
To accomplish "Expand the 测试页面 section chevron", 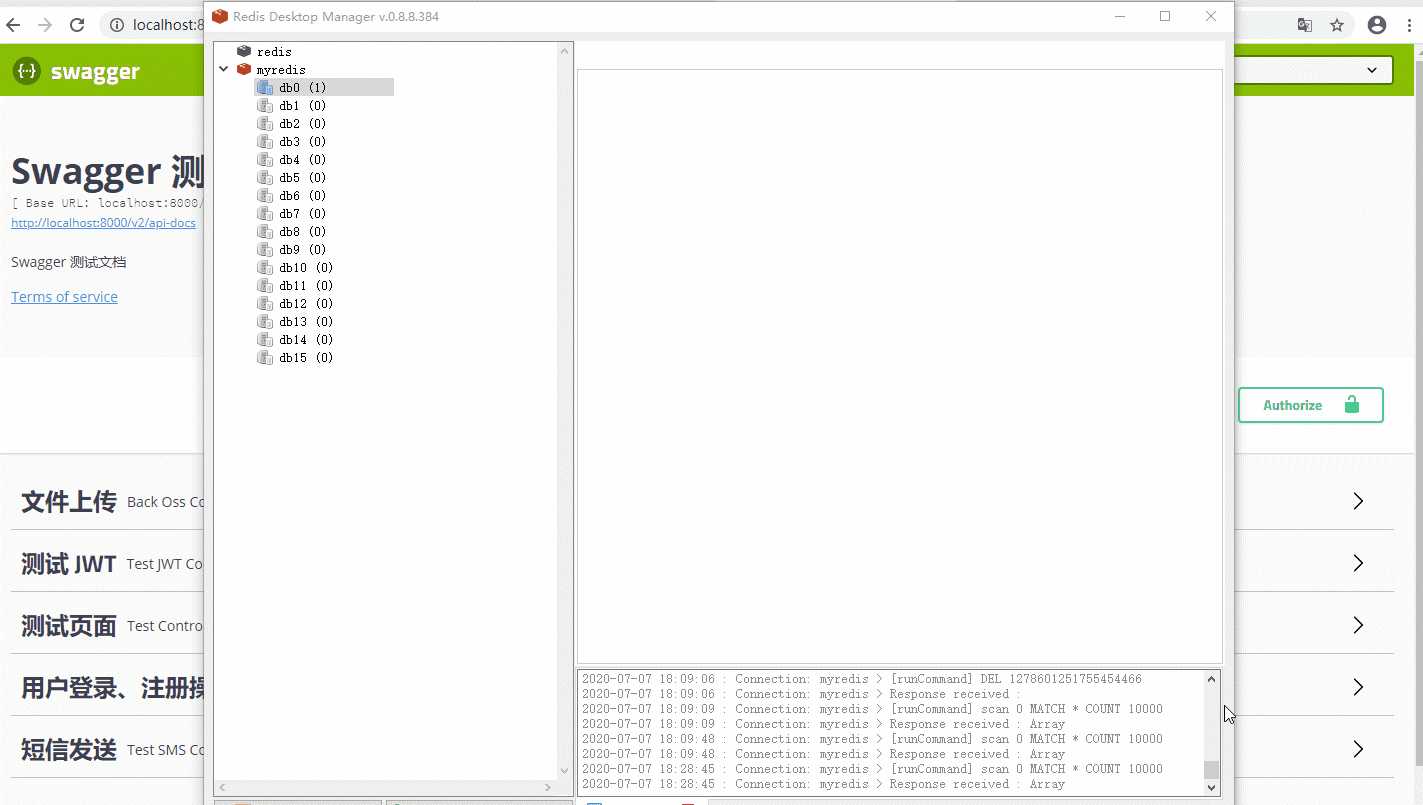I will click(x=1358, y=625).
